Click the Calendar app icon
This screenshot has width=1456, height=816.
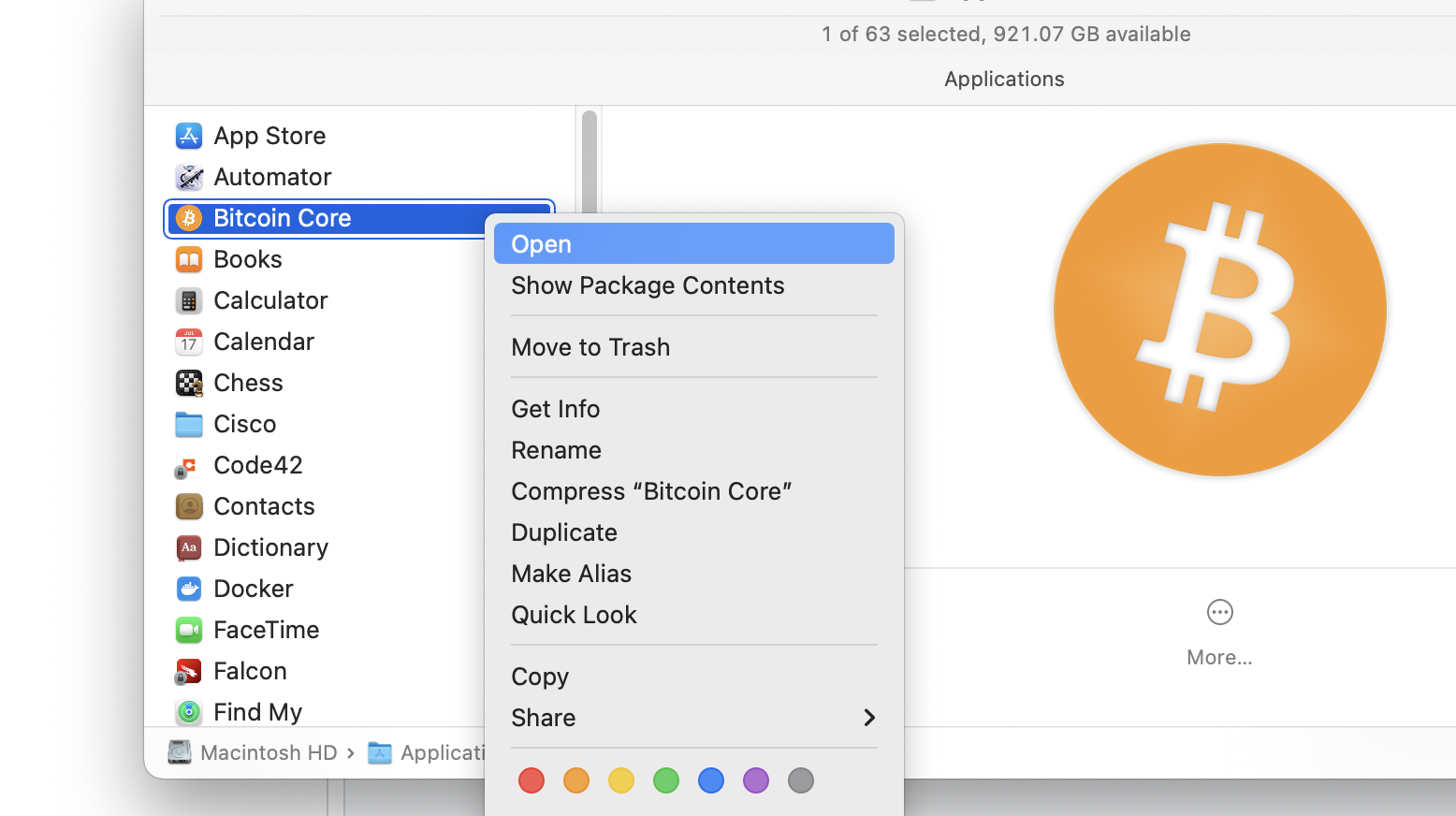(x=189, y=342)
